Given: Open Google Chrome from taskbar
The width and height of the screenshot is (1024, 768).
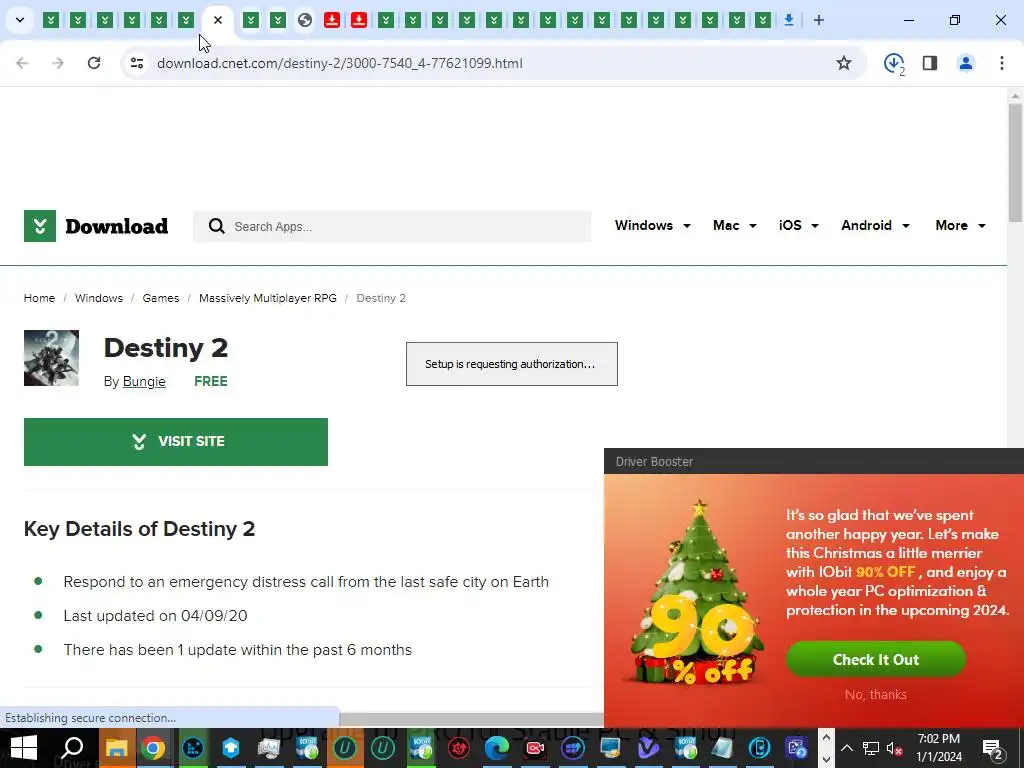Looking at the screenshot, I should tap(153, 748).
